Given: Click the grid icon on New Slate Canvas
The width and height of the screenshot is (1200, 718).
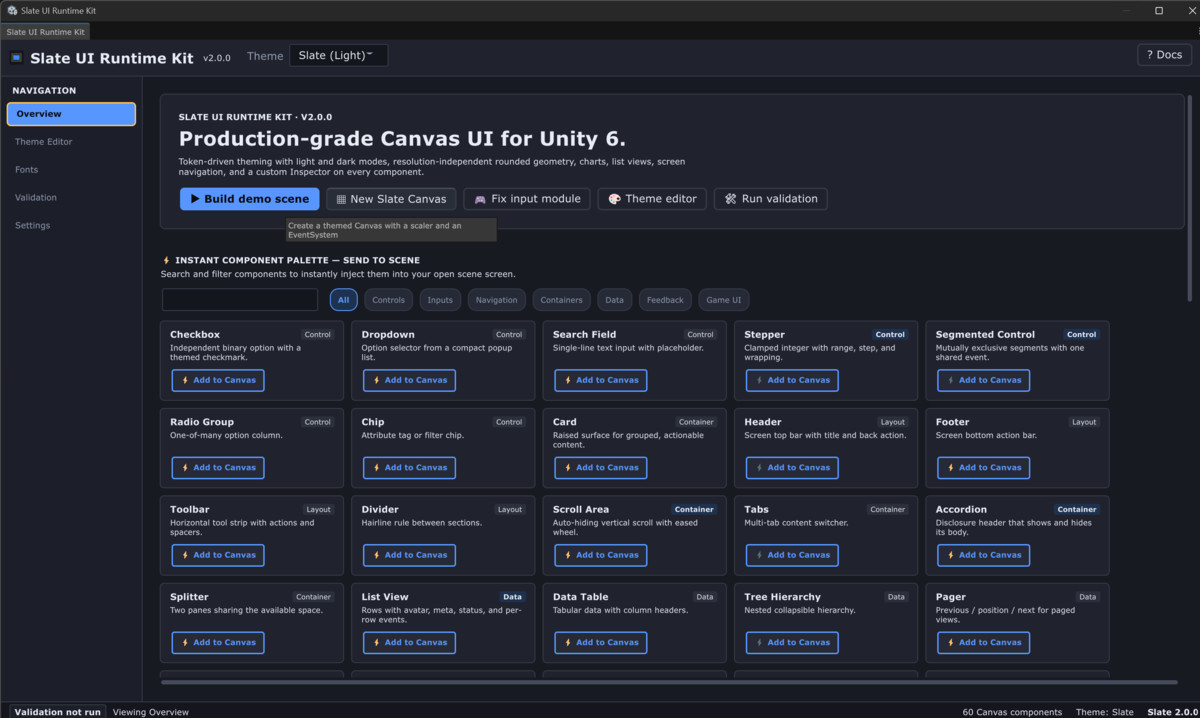Looking at the screenshot, I should 341,199.
